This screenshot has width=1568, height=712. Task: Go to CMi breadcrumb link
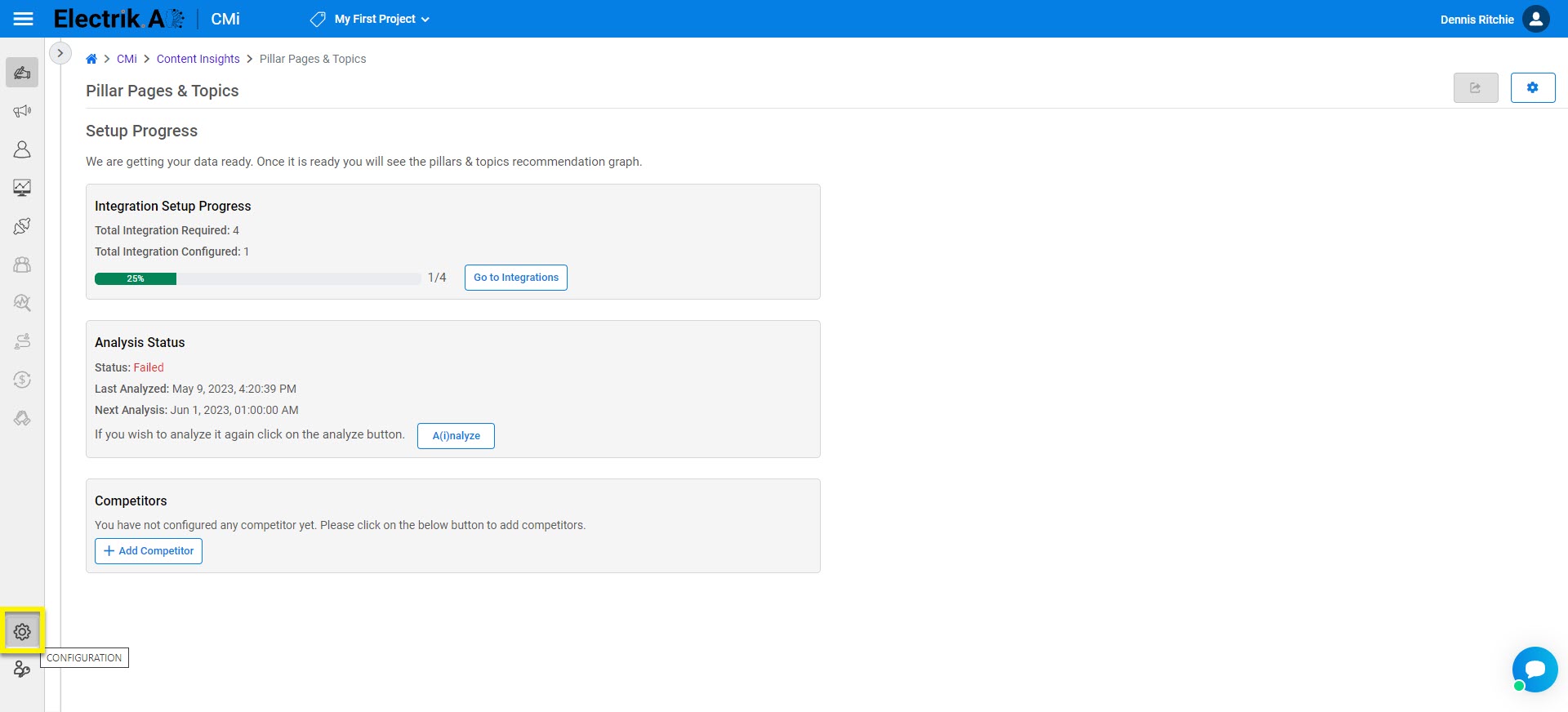[x=127, y=59]
